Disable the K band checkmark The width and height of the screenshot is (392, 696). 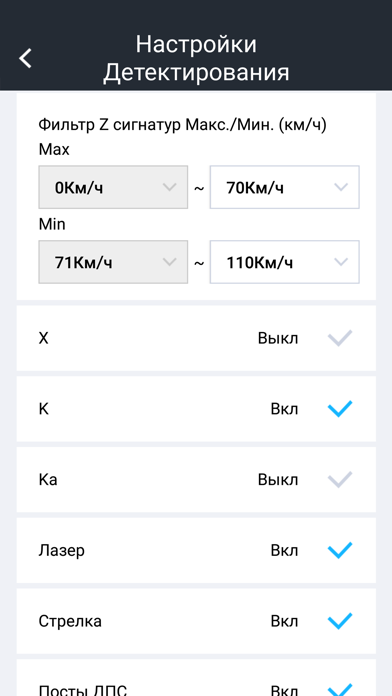pyautogui.click(x=340, y=409)
